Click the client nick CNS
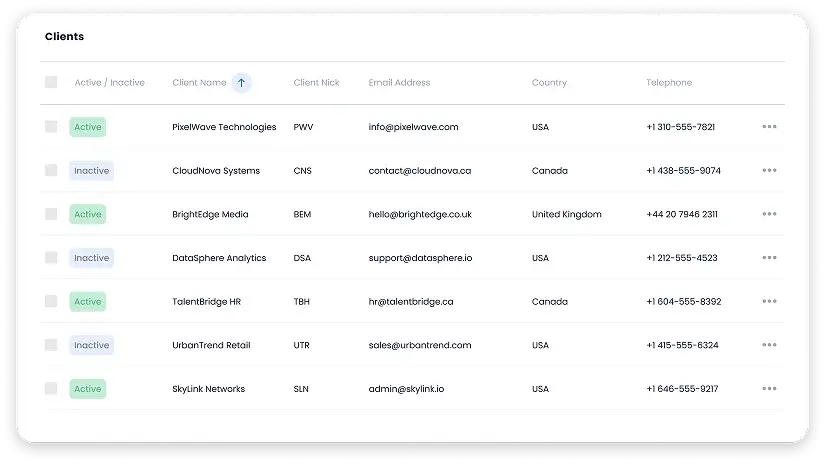Screen dimensions: 825x464 point(303,170)
